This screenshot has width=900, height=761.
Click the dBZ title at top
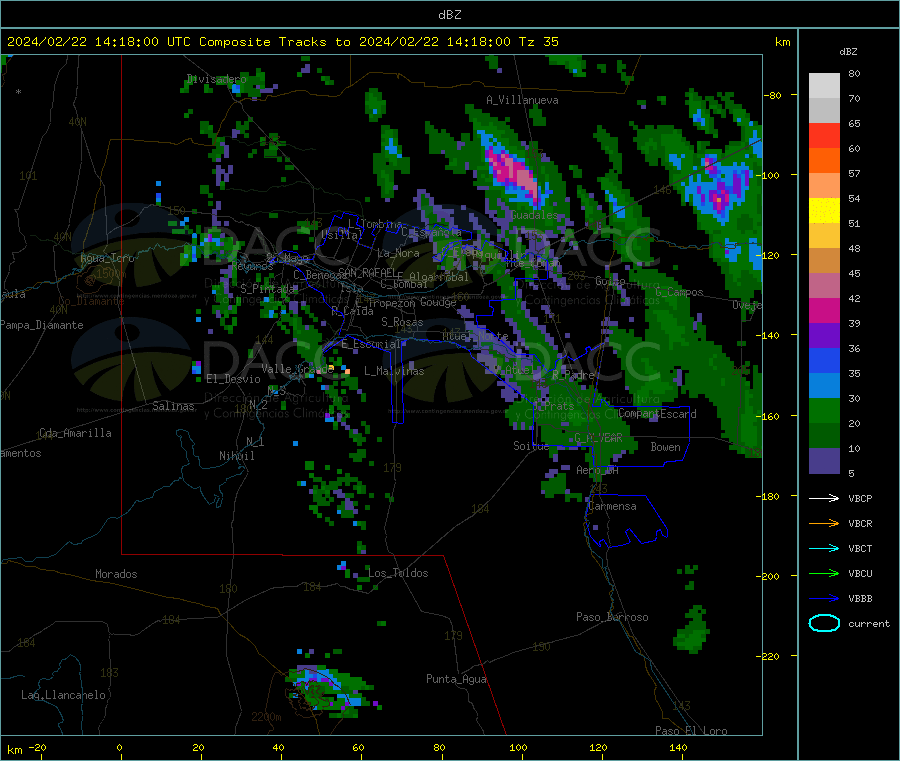(x=449, y=15)
